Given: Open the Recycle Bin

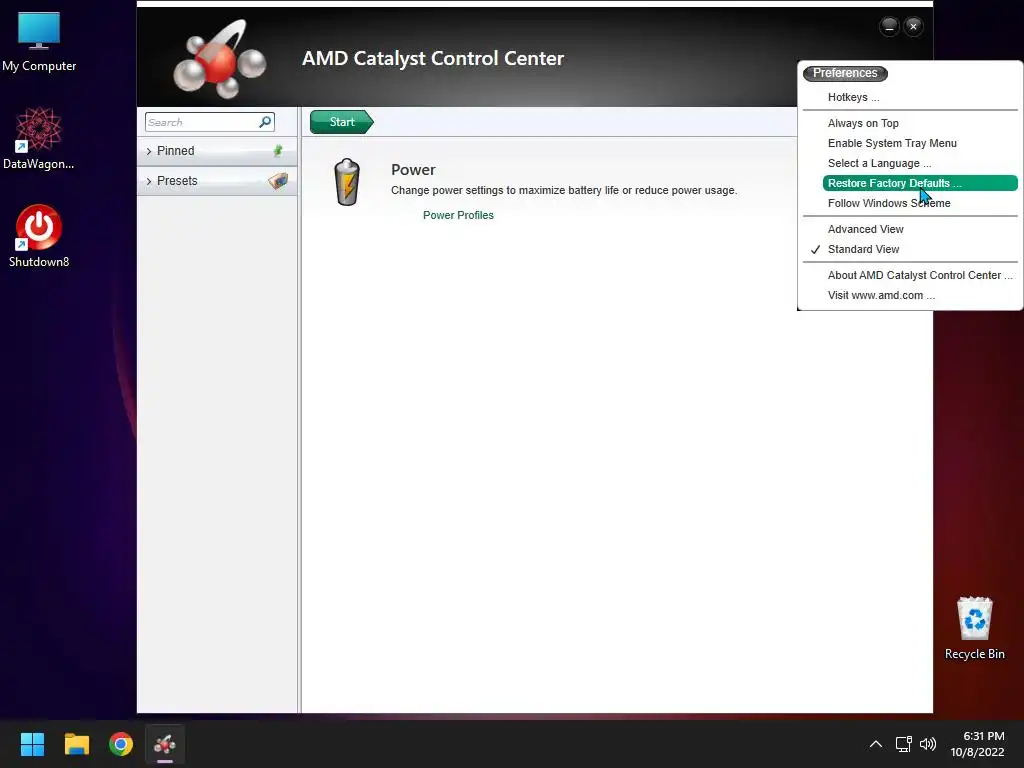Looking at the screenshot, I should 974,628.
